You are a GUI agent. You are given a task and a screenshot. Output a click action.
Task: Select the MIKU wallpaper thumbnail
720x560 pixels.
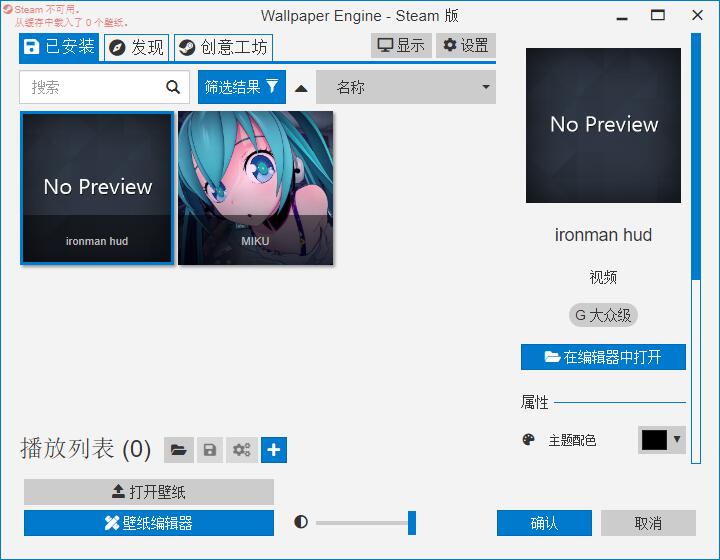tap(256, 188)
